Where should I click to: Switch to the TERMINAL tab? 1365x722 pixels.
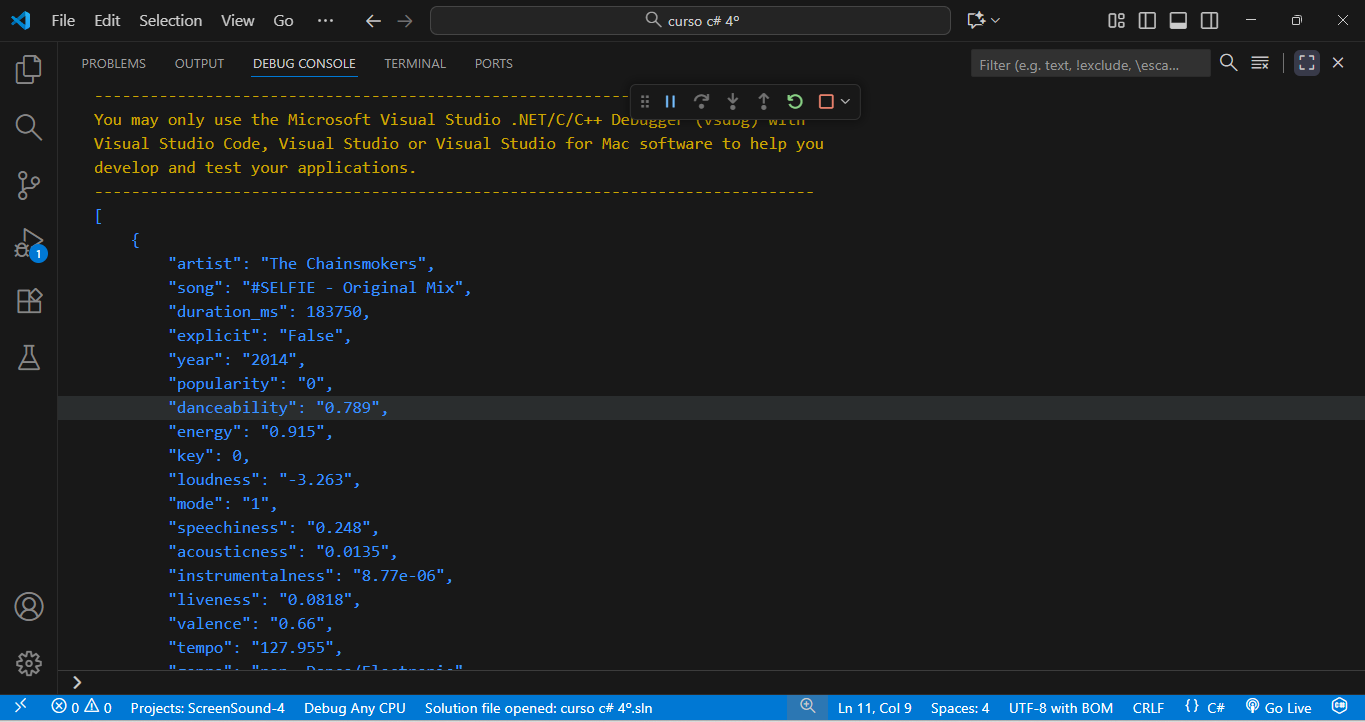415,63
